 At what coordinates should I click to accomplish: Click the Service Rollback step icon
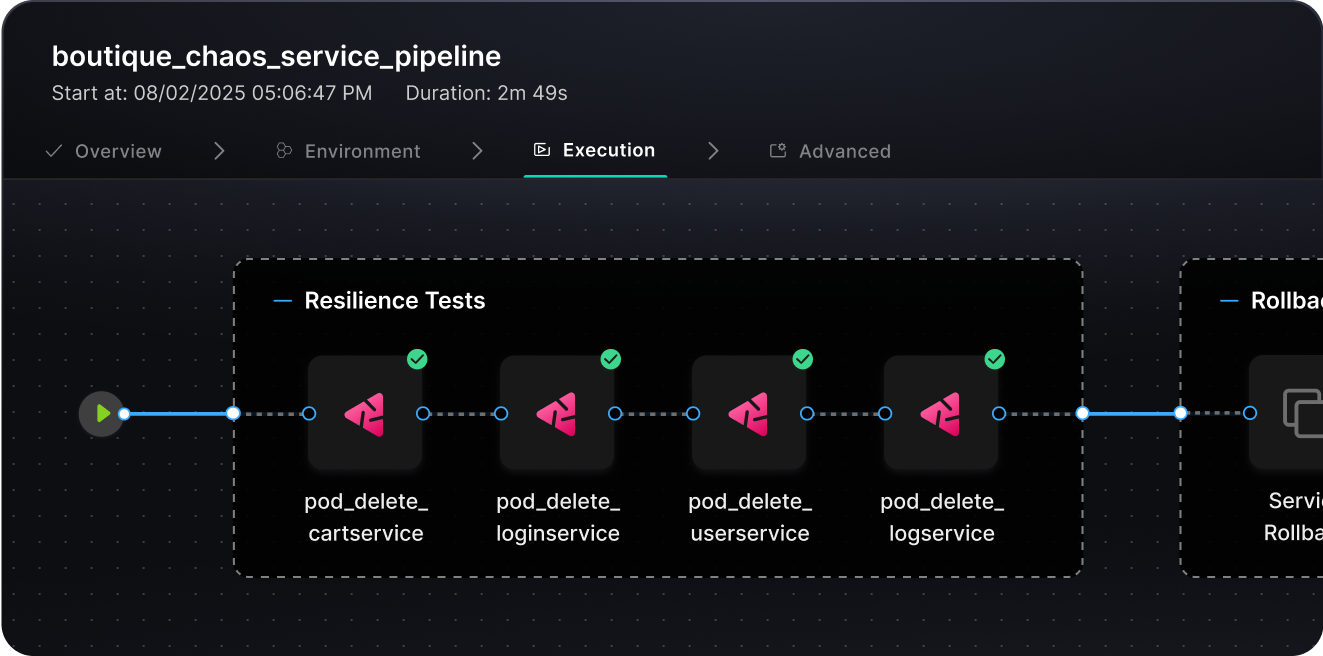pos(1286,413)
